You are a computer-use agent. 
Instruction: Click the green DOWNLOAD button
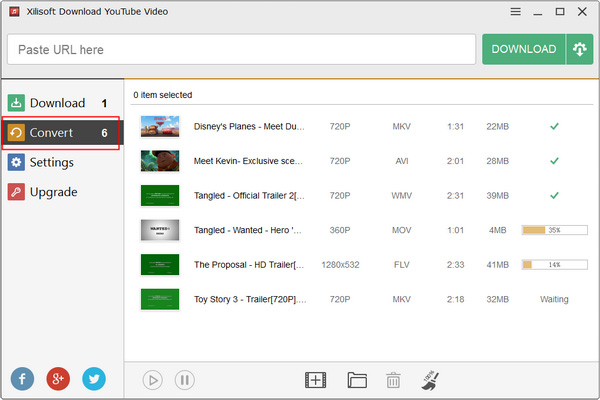coord(523,49)
